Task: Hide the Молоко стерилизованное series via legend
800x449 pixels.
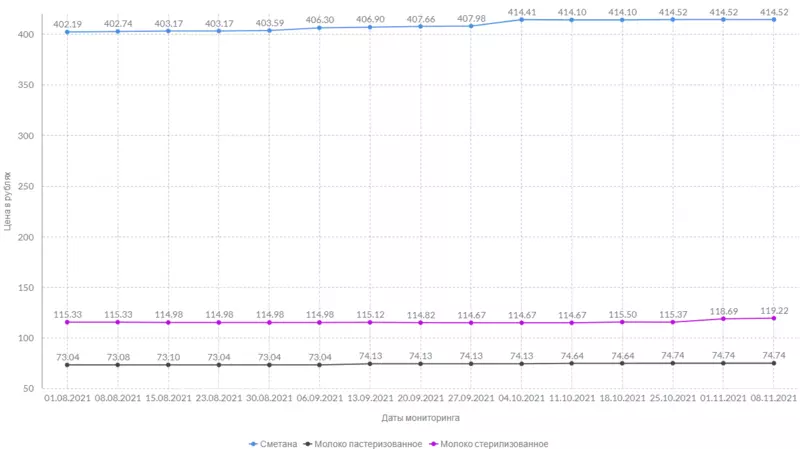Action: 494,443
